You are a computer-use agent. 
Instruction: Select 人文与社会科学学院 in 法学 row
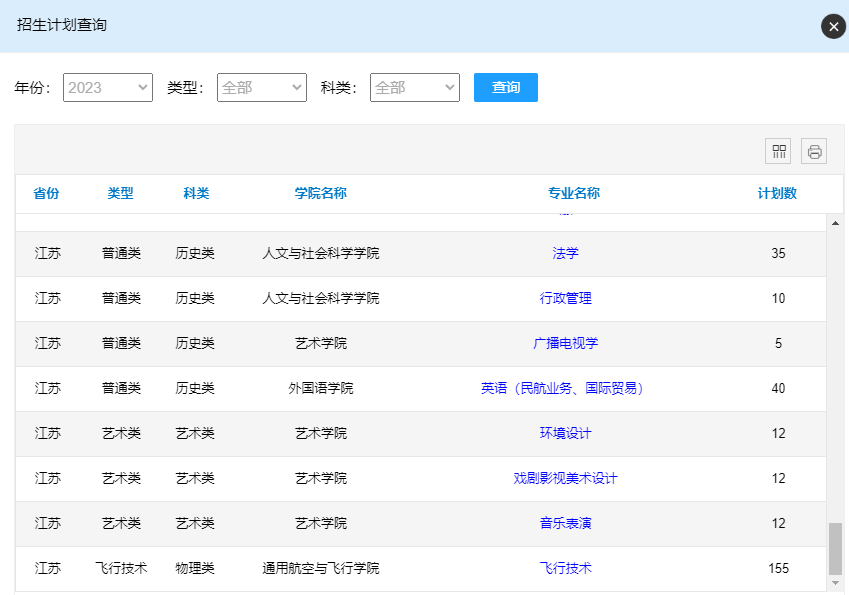321,253
